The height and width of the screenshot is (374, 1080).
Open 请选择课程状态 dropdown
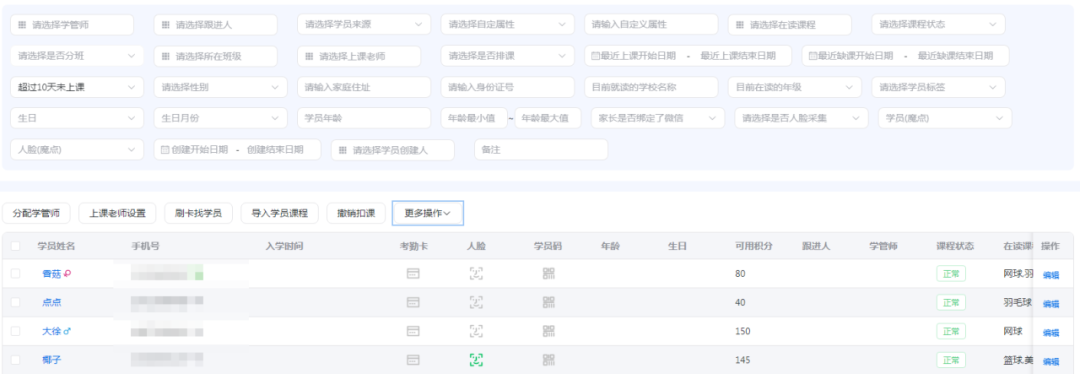[x=938, y=24]
